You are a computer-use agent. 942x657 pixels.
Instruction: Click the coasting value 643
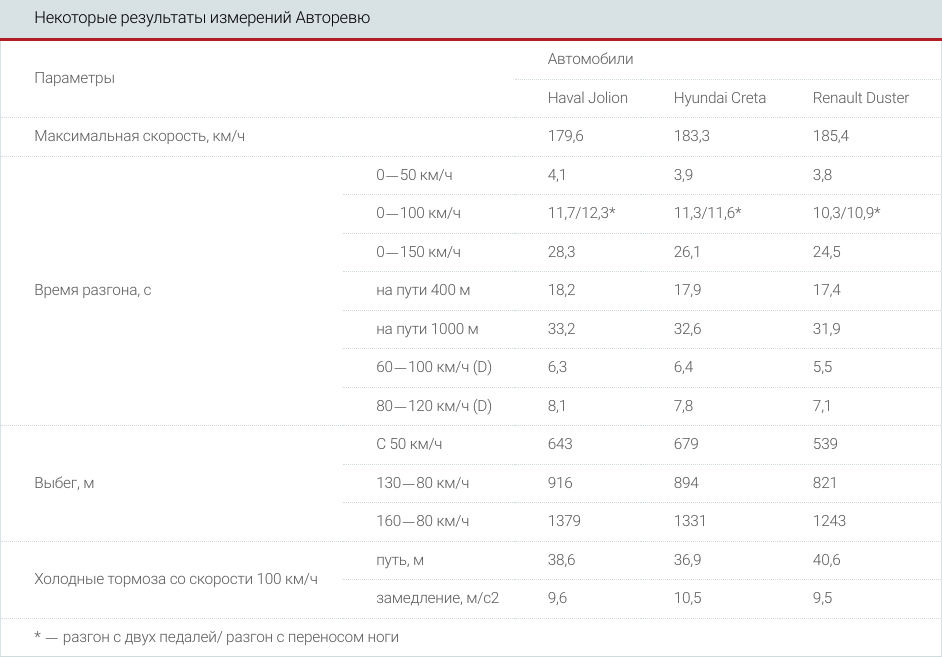click(560, 444)
